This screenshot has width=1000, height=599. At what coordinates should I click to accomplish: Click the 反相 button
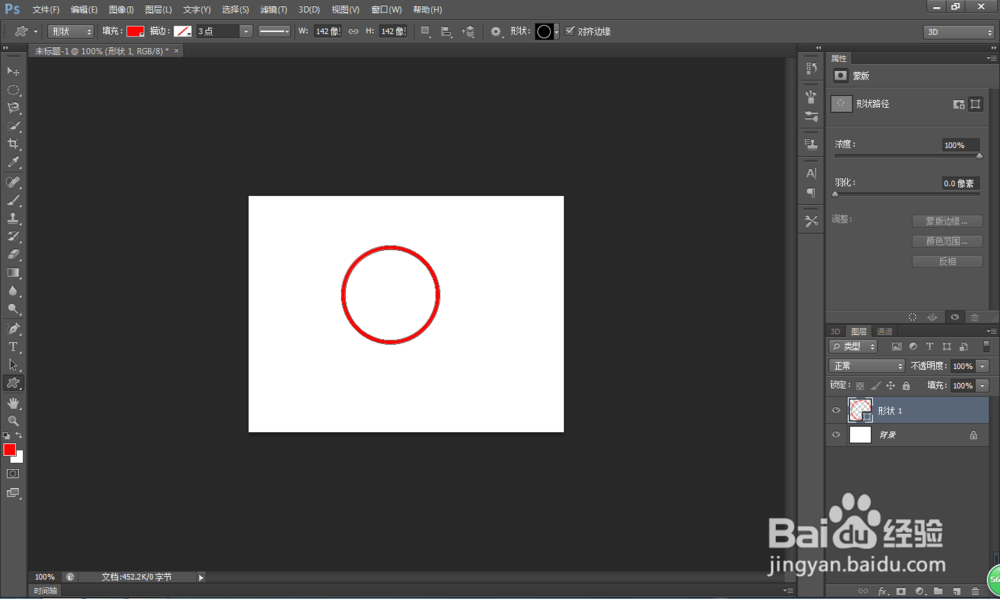pos(947,262)
